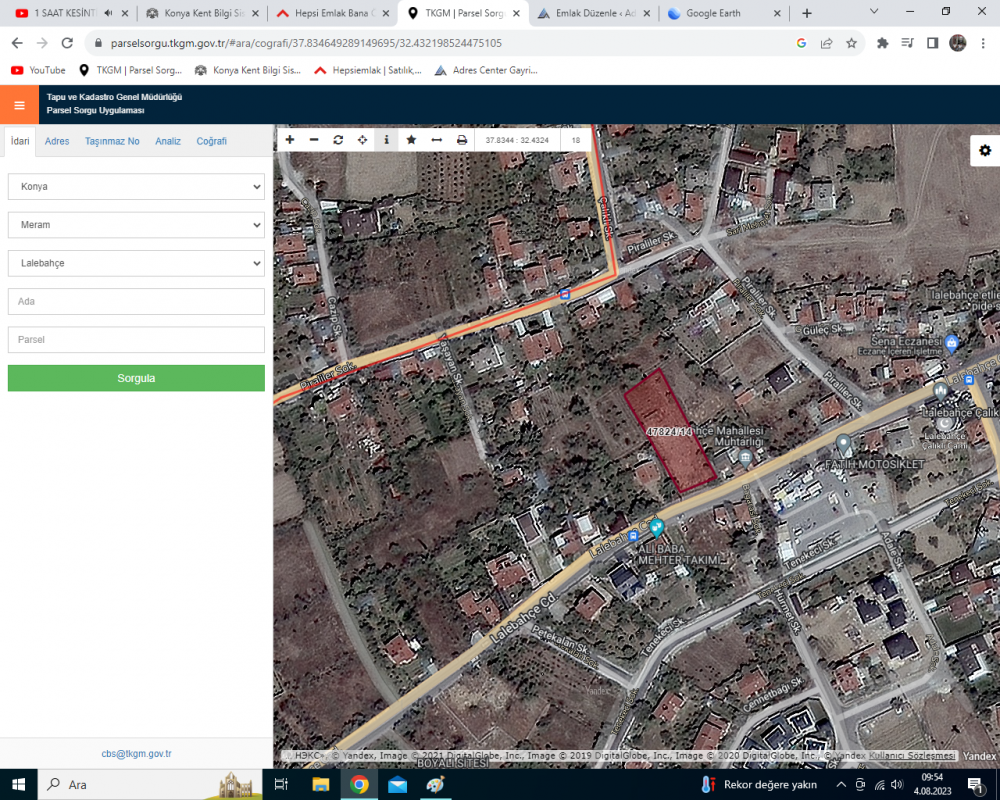Open Mail app from taskbar
Screen dimensions: 1000x800
(x=397, y=785)
